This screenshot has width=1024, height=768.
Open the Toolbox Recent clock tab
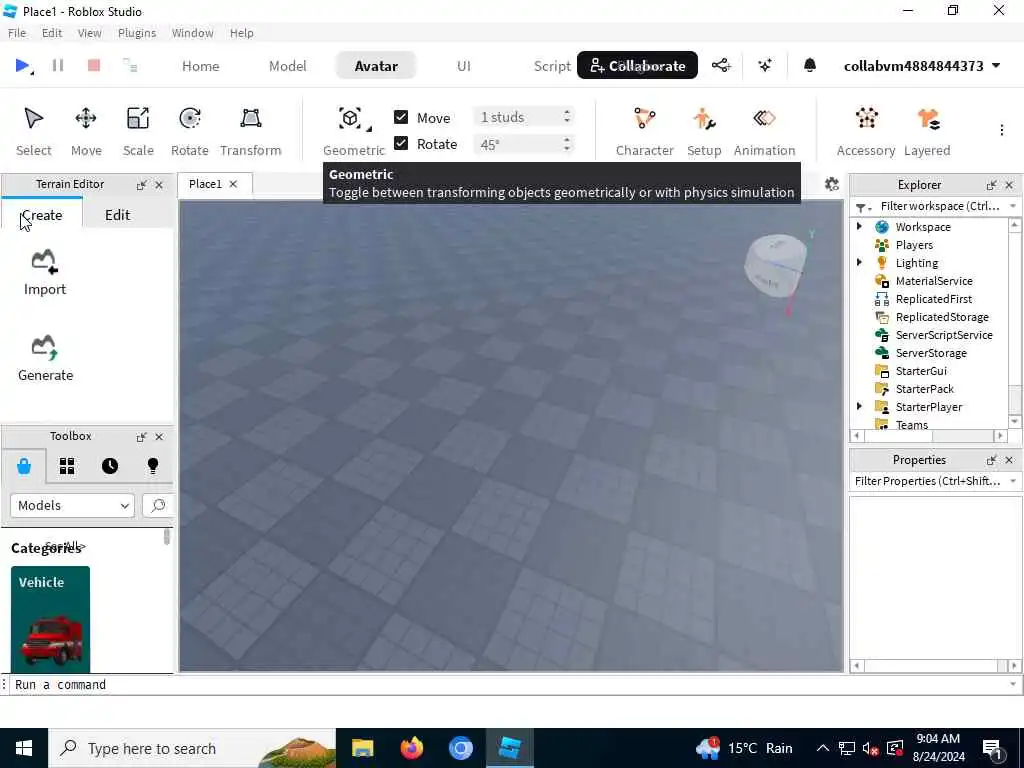coord(110,466)
